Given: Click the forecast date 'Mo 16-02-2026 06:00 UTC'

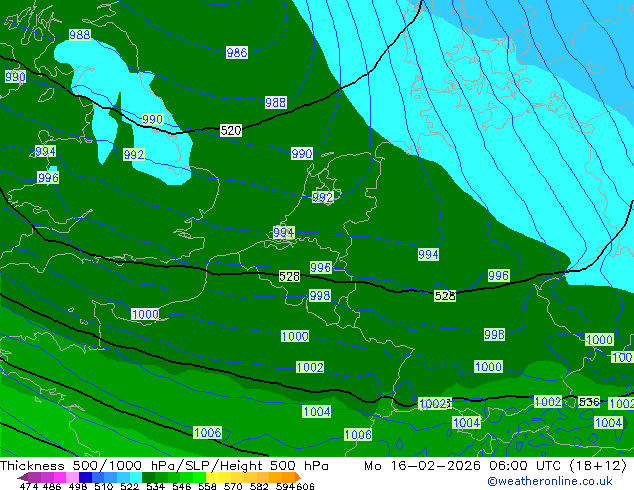Looking at the screenshot, I should (463, 466).
